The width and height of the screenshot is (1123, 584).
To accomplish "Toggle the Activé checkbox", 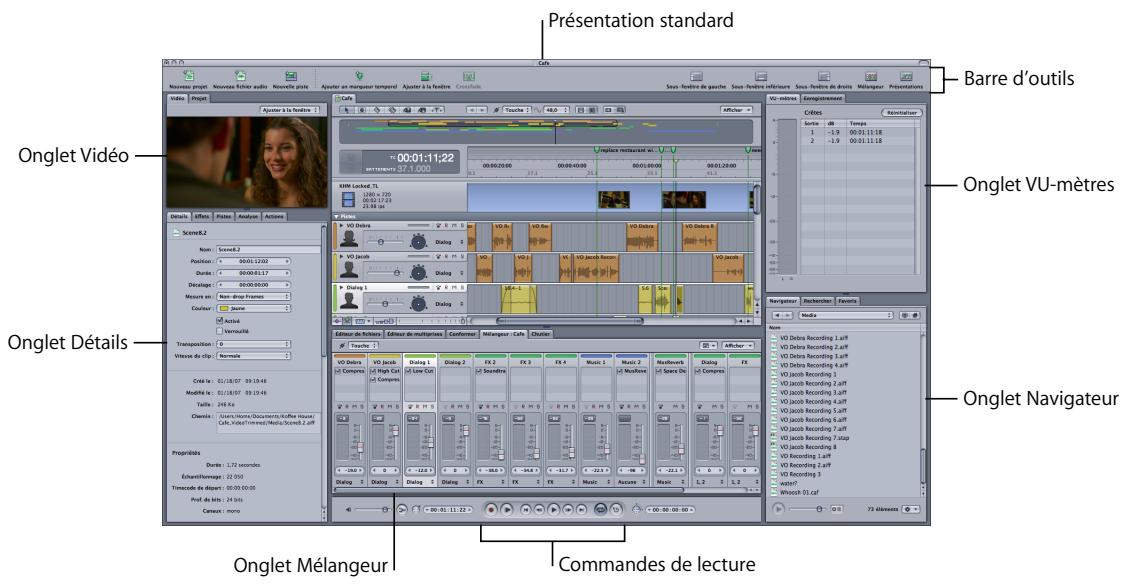I will pos(220,321).
